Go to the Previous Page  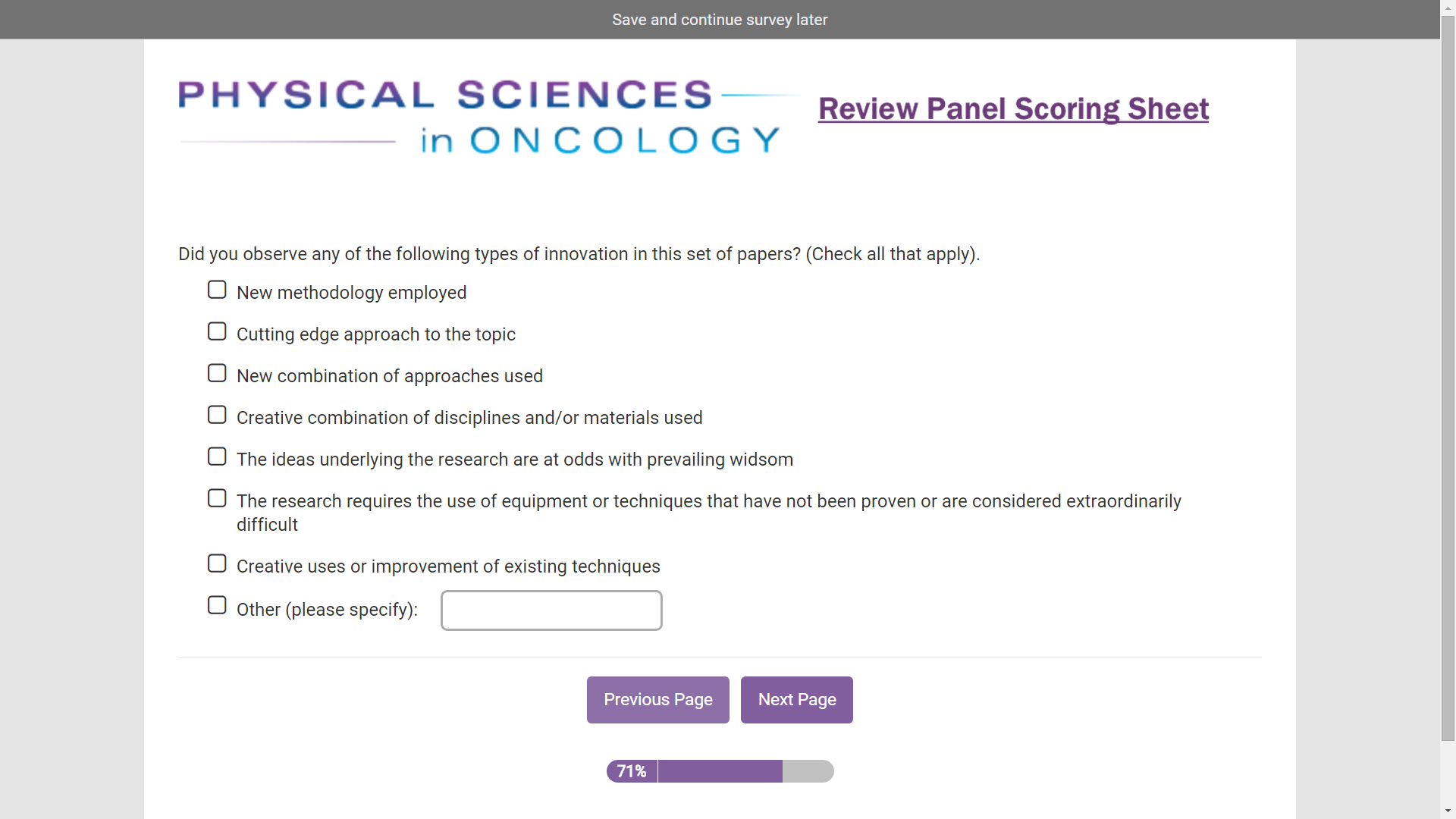(x=657, y=700)
